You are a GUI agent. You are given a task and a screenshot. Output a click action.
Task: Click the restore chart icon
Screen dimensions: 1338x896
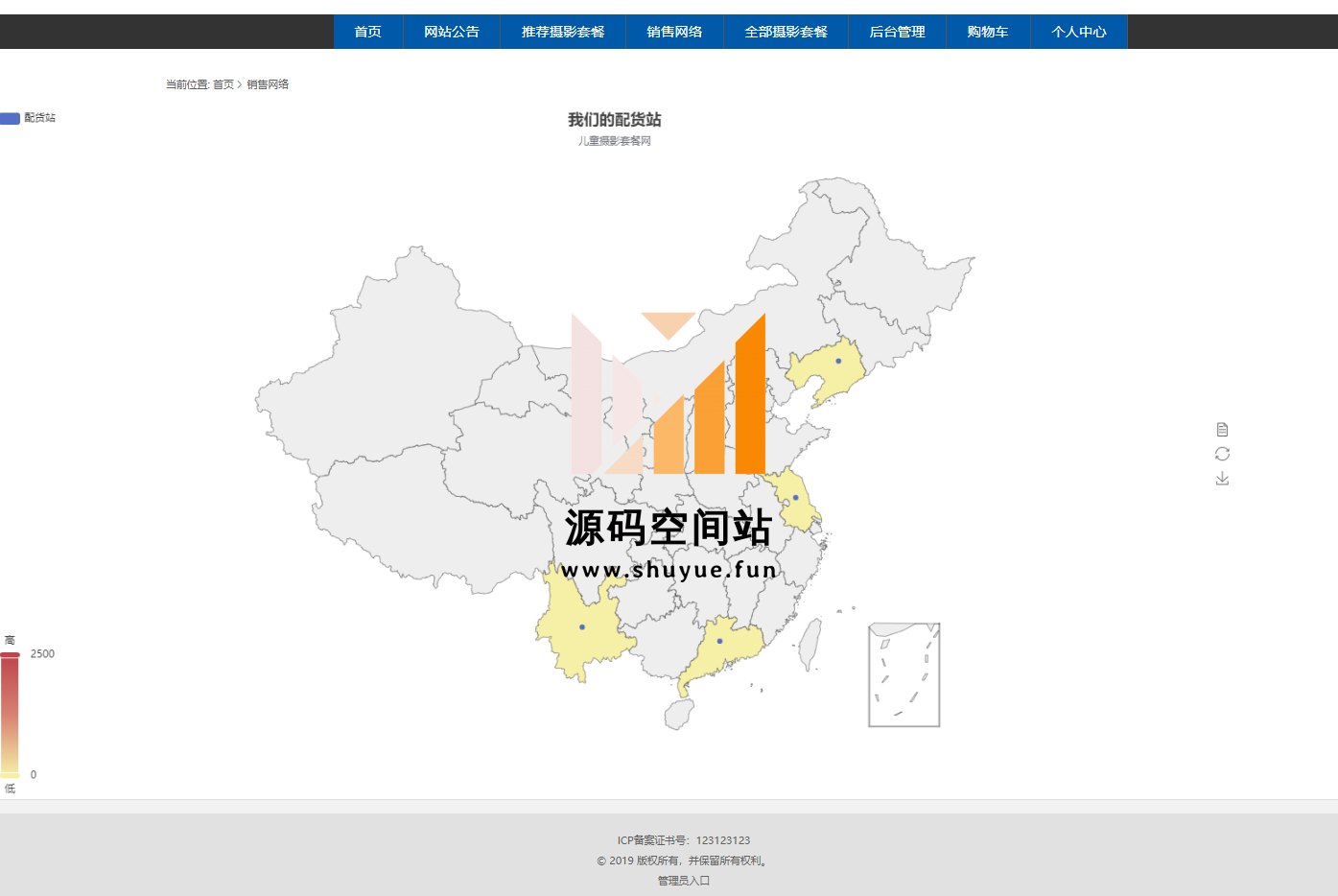[1222, 454]
